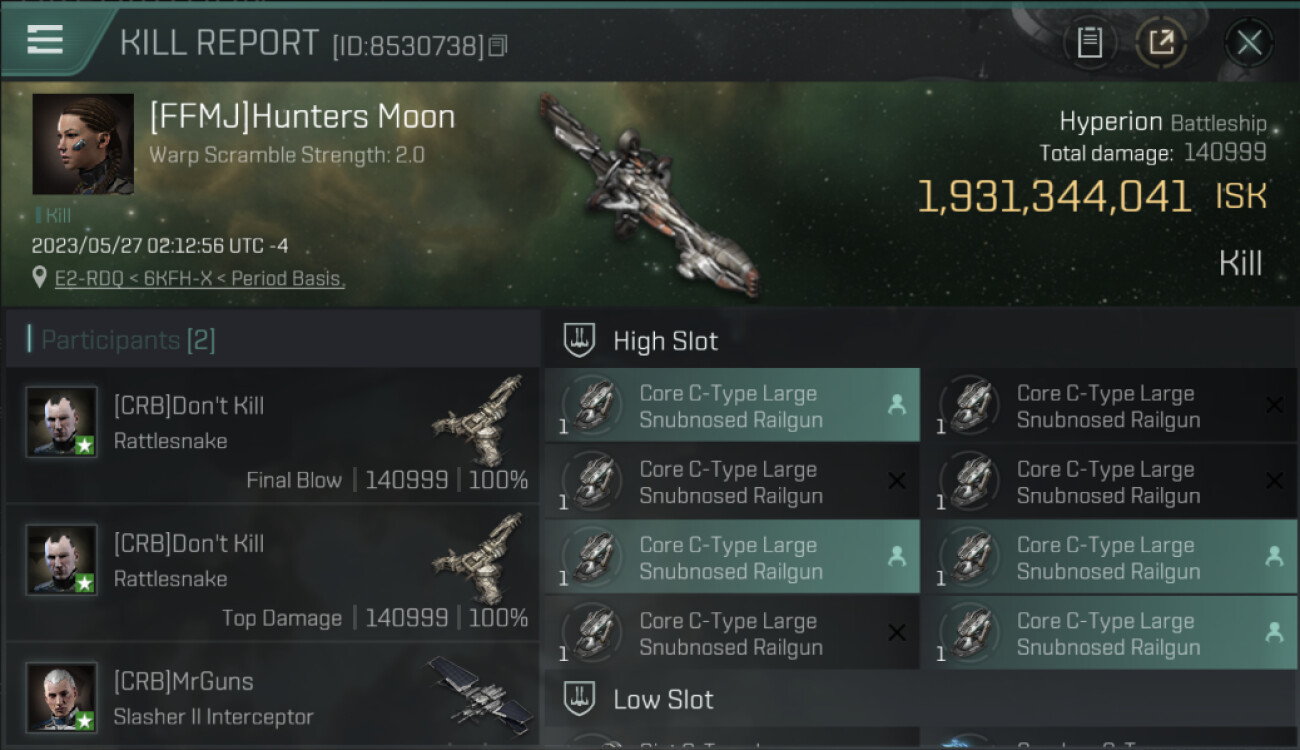The height and width of the screenshot is (750, 1300).
Task: Open the Low Slot section header
Action: pos(664,699)
